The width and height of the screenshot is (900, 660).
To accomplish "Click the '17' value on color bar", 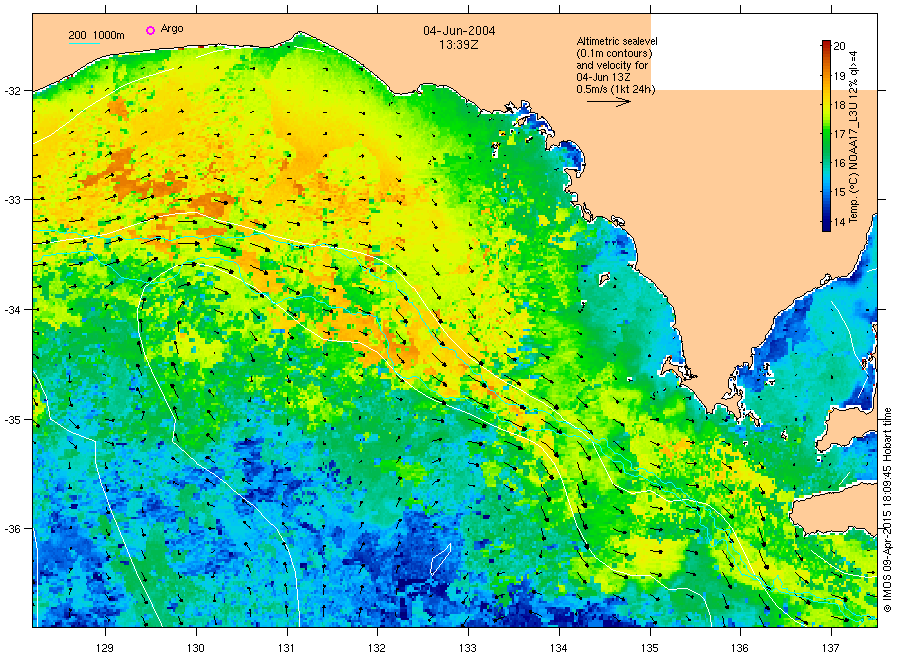I will [839, 134].
